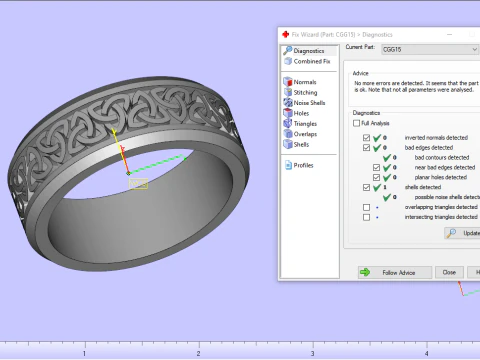Enable overlapping triangles detected checkbox
This screenshot has height=360, width=480.
coord(366,207)
